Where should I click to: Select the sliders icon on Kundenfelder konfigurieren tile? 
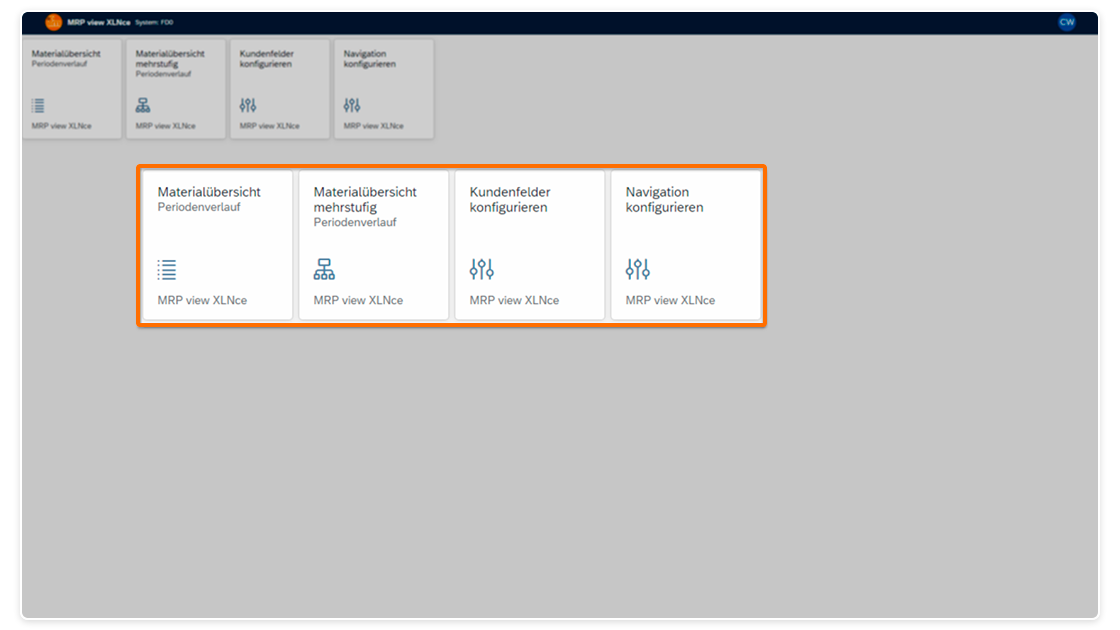point(481,267)
